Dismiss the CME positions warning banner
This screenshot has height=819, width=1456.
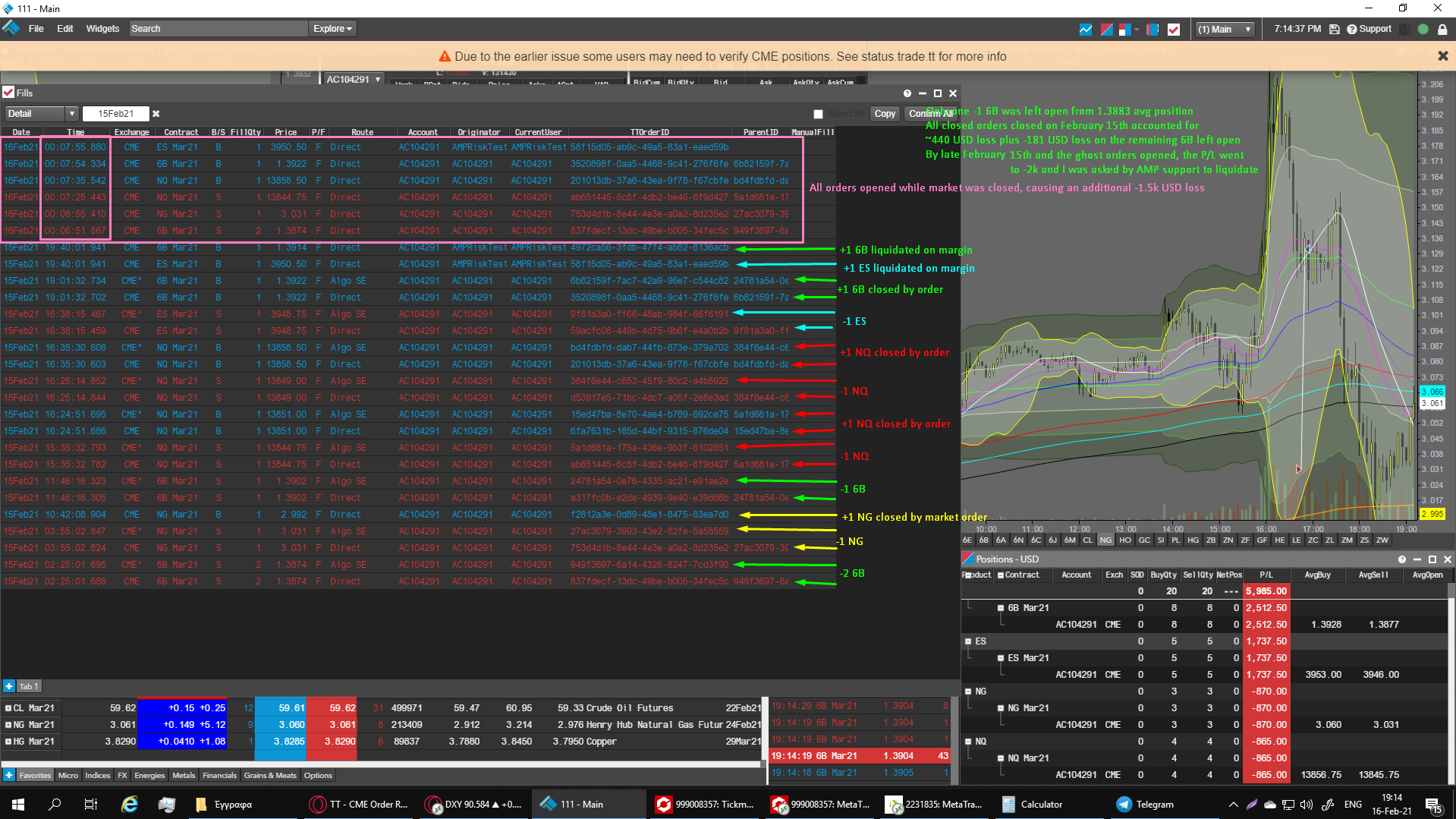1443,56
